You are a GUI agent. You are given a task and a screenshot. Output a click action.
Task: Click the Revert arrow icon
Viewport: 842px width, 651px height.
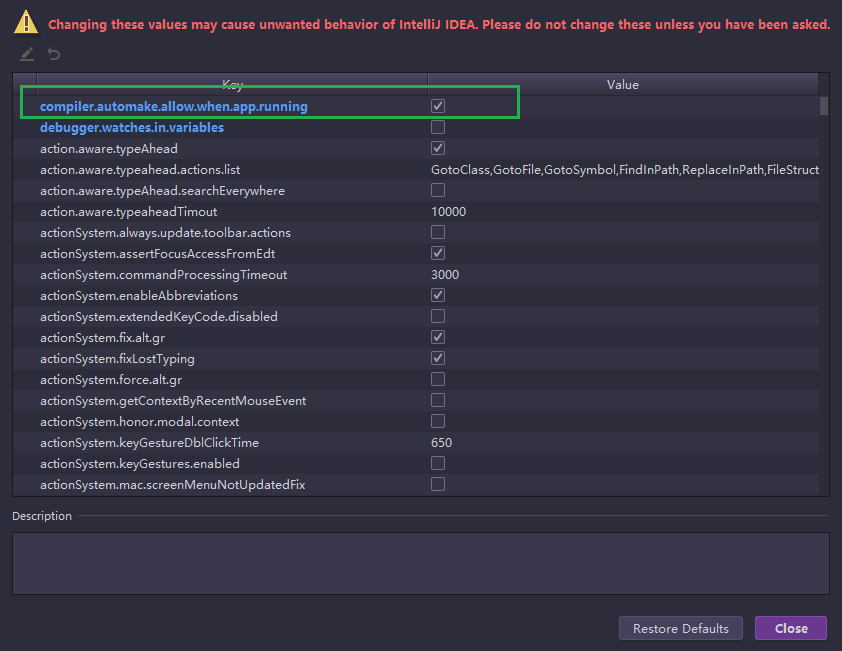pos(53,54)
